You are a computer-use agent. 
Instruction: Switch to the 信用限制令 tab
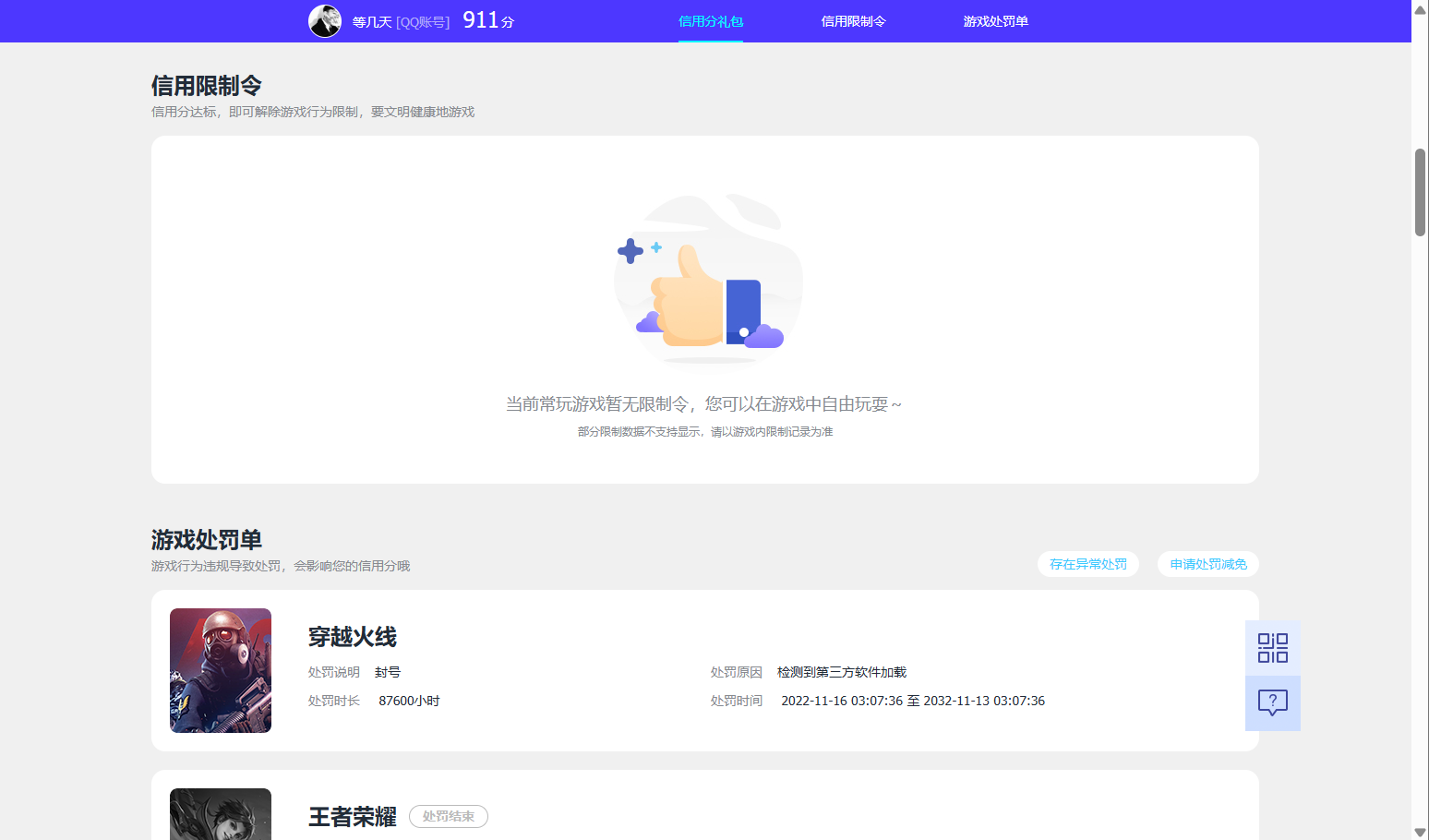coord(854,21)
